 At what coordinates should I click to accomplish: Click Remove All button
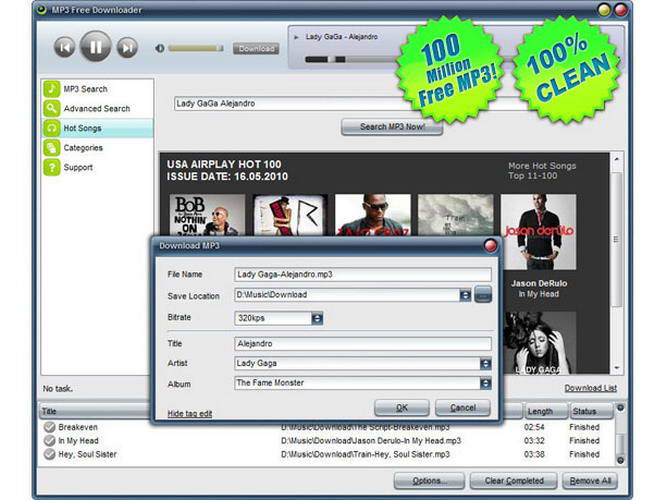590,481
